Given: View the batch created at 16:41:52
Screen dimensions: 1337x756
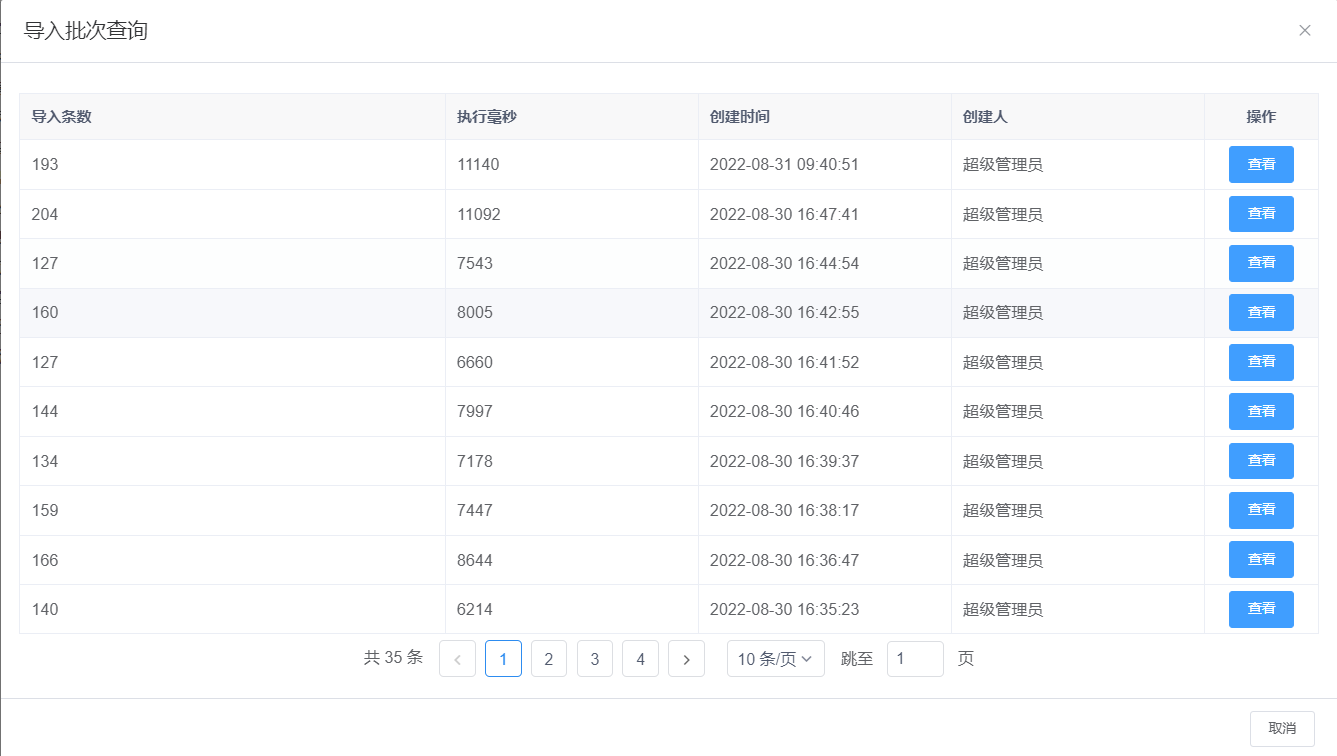Looking at the screenshot, I should point(1260,362).
